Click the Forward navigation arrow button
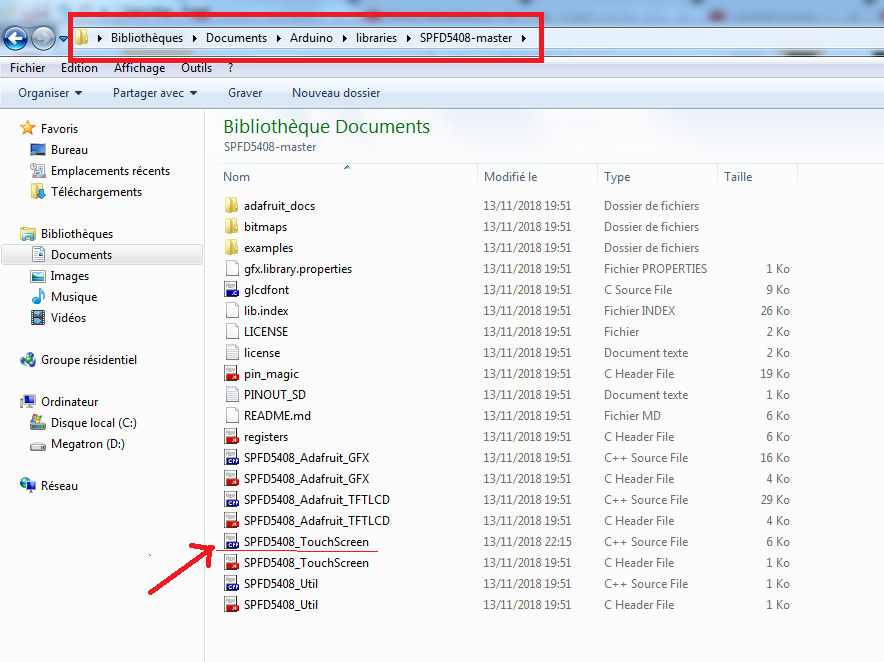 click(x=43, y=38)
